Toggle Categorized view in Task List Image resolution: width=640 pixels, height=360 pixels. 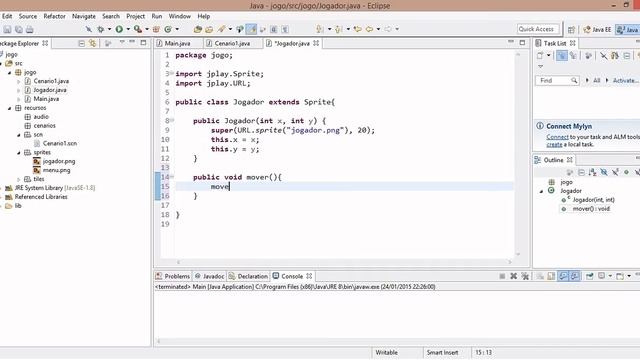tap(562, 56)
